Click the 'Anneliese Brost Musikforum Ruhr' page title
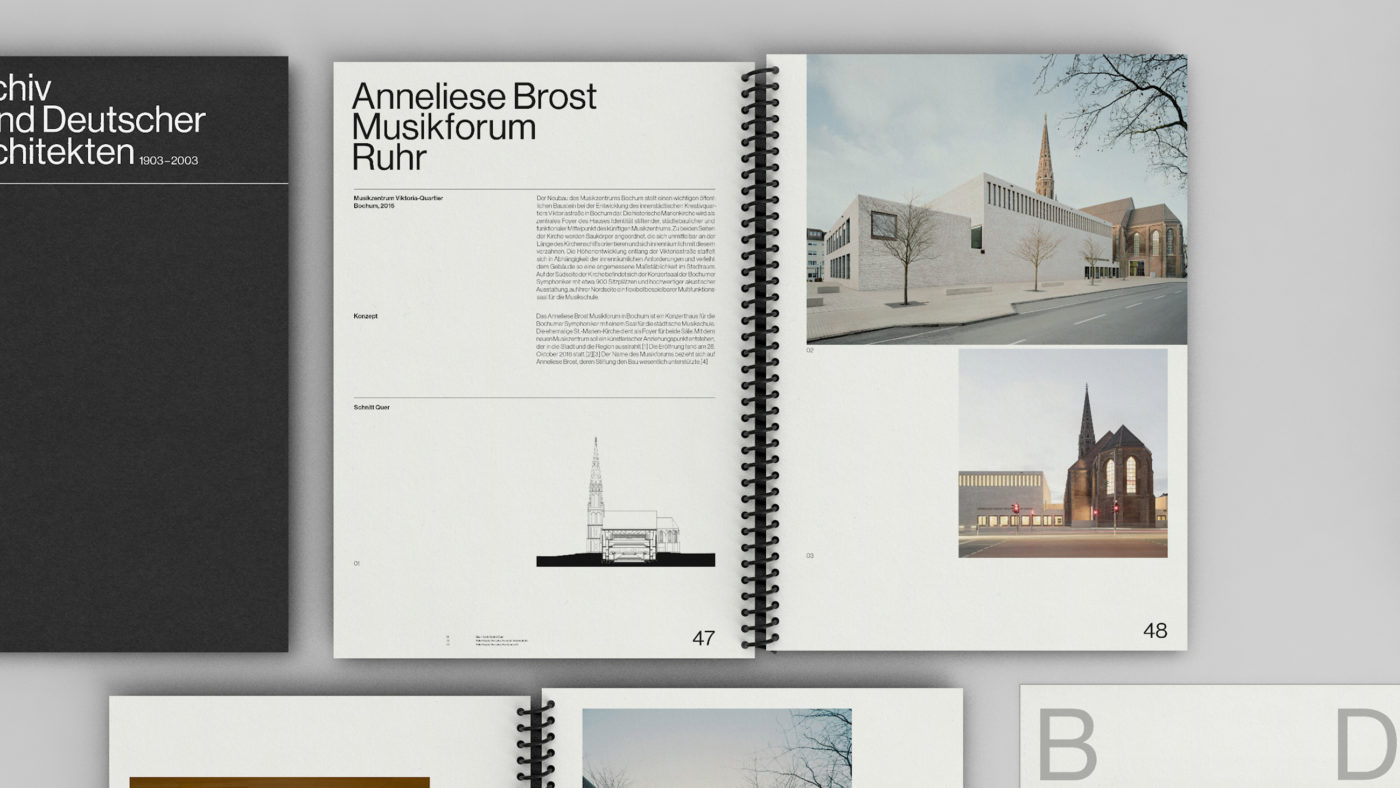Image resolution: width=1400 pixels, height=788 pixels. pyautogui.click(x=474, y=127)
